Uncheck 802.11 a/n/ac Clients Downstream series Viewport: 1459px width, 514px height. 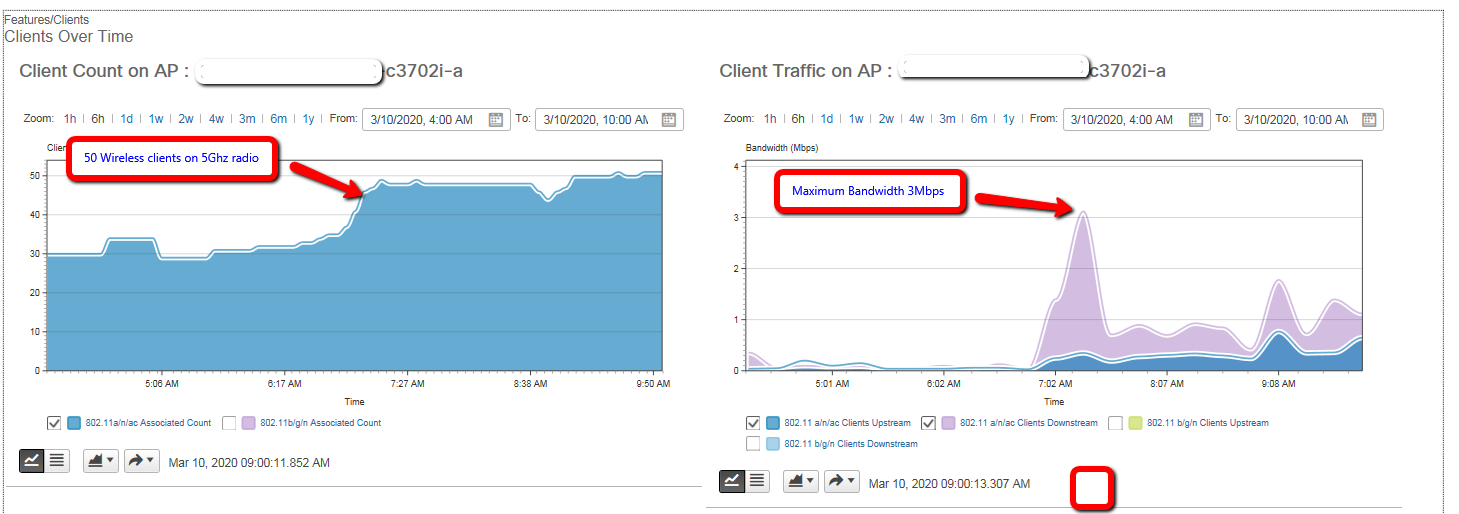pyautogui.click(x=928, y=423)
